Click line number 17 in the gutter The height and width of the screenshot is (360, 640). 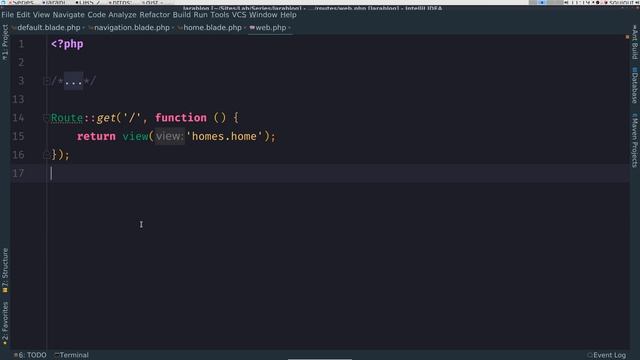[18, 173]
